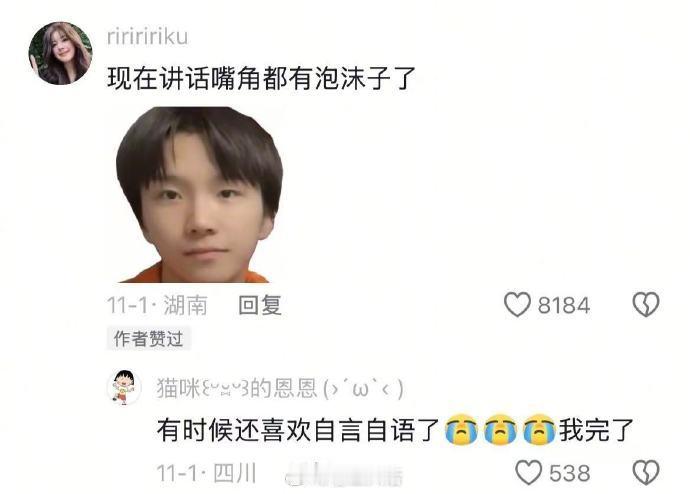Open the username ririririku

(147, 37)
